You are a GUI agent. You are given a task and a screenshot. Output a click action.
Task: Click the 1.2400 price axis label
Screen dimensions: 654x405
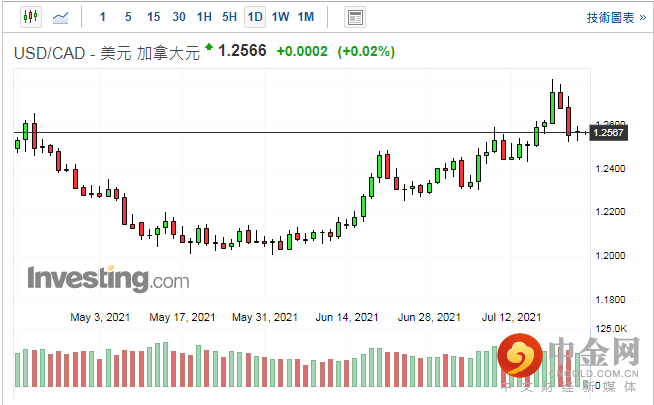(x=610, y=169)
